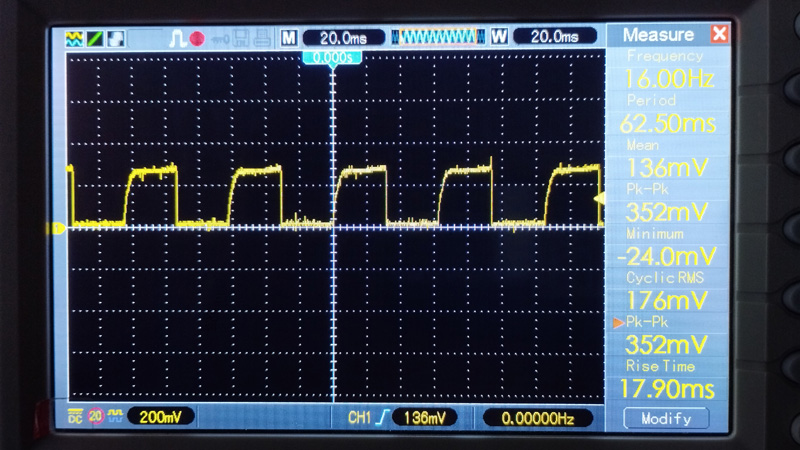Click the CH1 rising edge trigger icon
Screen dimensions: 800x450
click(381, 416)
